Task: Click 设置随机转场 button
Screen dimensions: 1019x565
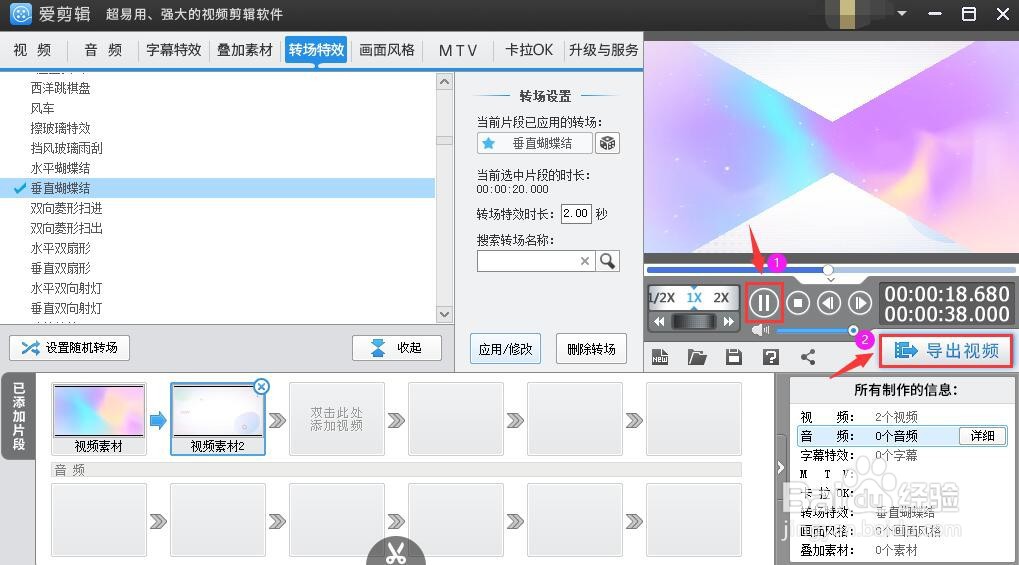Action: tap(70, 348)
